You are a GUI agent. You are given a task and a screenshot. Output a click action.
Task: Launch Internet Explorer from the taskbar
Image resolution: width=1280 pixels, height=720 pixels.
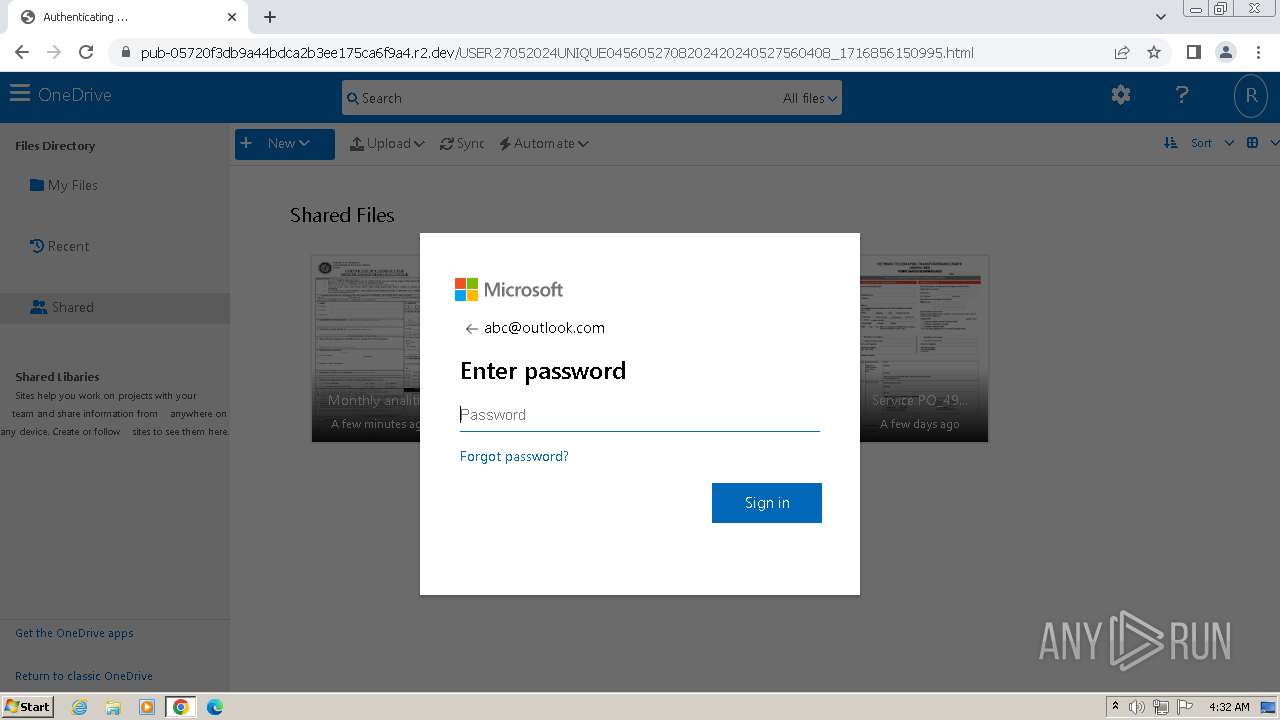pyautogui.click(x=80, y=707)
